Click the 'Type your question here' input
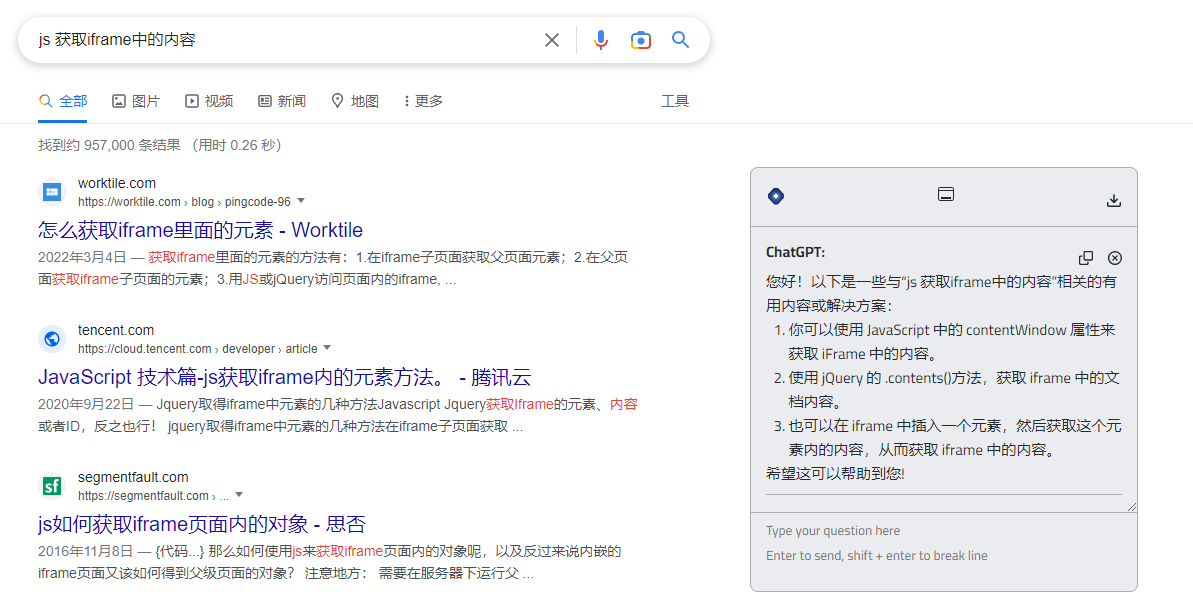 point(943,543)
